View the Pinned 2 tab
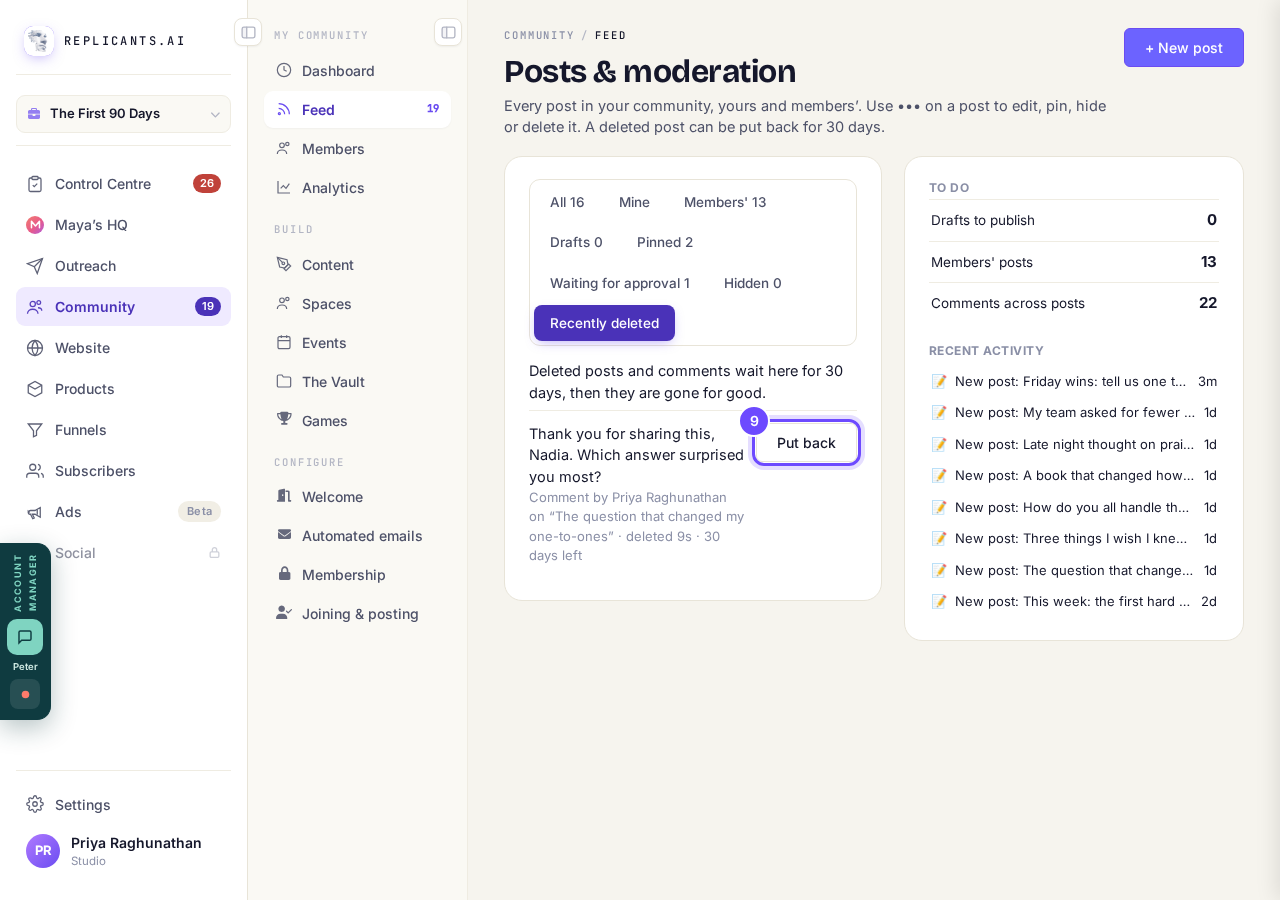This screenshot has height=900, width=1280. pos(665,242)
